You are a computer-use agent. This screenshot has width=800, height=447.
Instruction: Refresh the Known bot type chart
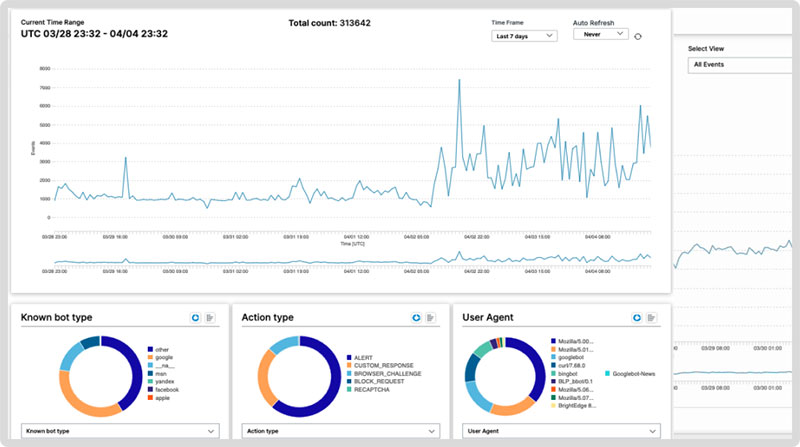(x=195, y=317)
